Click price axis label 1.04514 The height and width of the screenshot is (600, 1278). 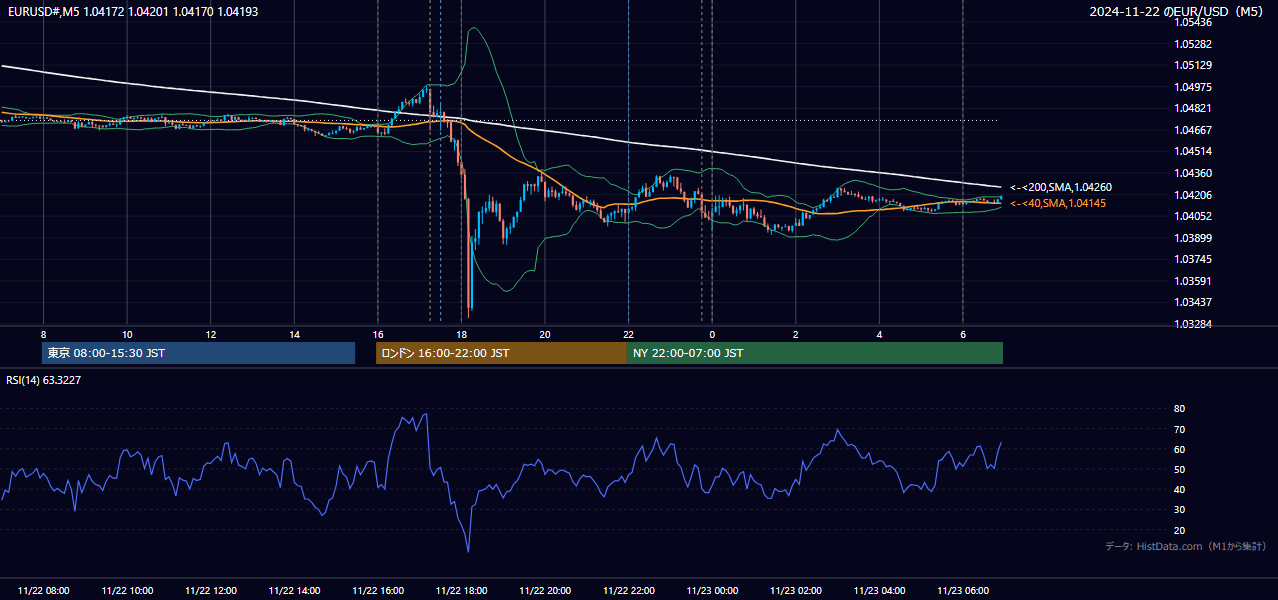[x=1193, y=152]
